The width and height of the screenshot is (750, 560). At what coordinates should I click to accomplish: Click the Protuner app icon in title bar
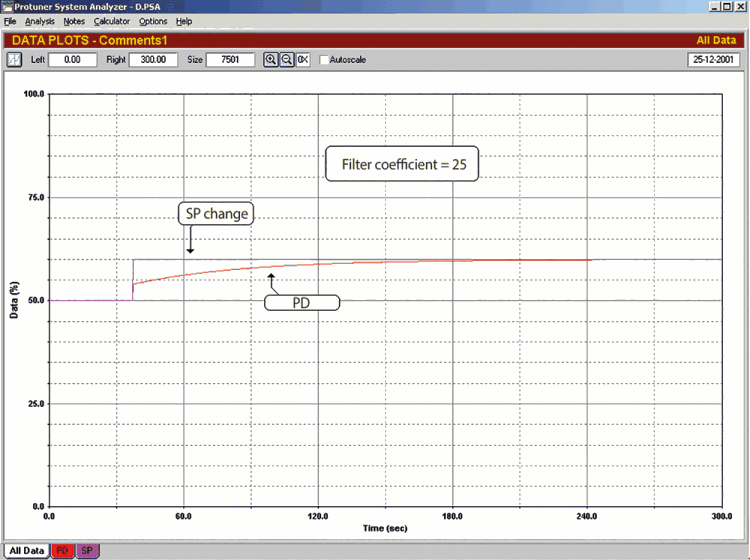pyautogui.click(x=7, y=6)
